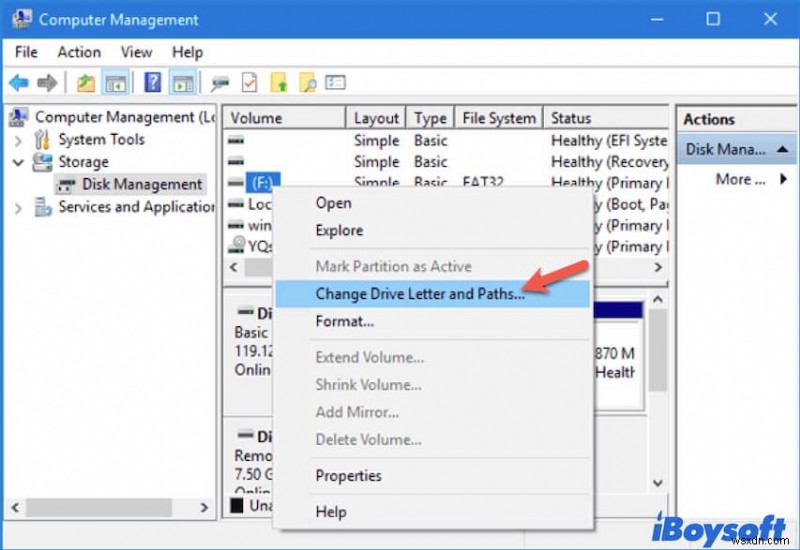The image size is (800, 550).
Task: Minimize the Computer Management window
Action: coord(657,19)
